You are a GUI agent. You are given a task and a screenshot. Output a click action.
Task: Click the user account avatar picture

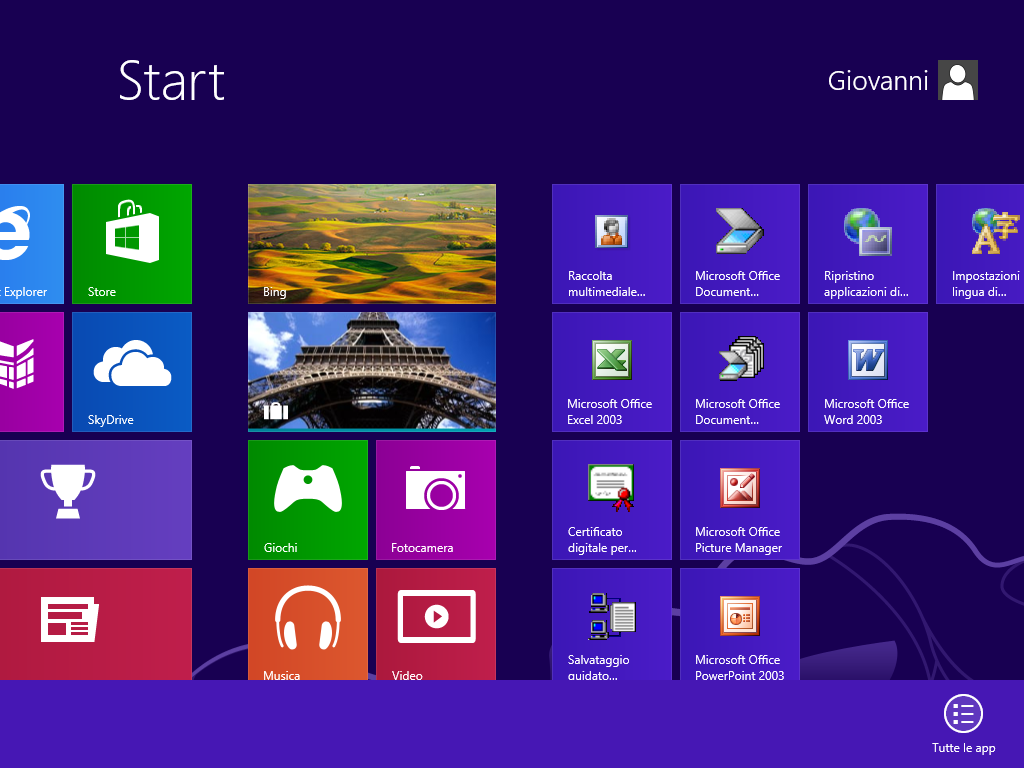(x=957, y=80)
